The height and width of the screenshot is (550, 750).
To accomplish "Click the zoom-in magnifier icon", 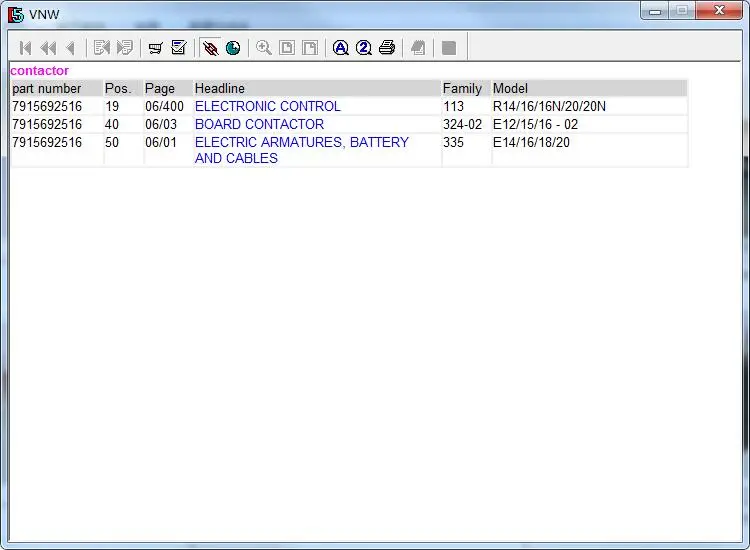I will coord(264,48).
